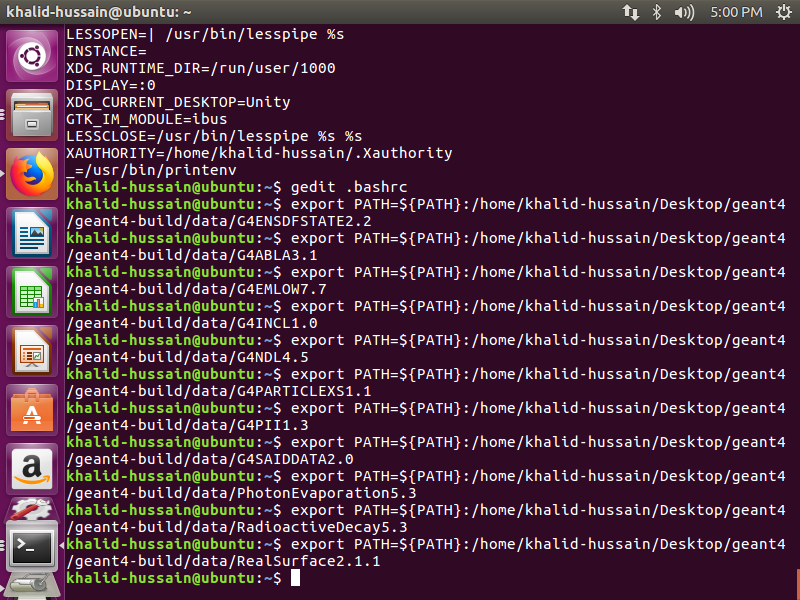Open the disk utility icon below Terminal
800x600 pixels.
tap(32, 585)
